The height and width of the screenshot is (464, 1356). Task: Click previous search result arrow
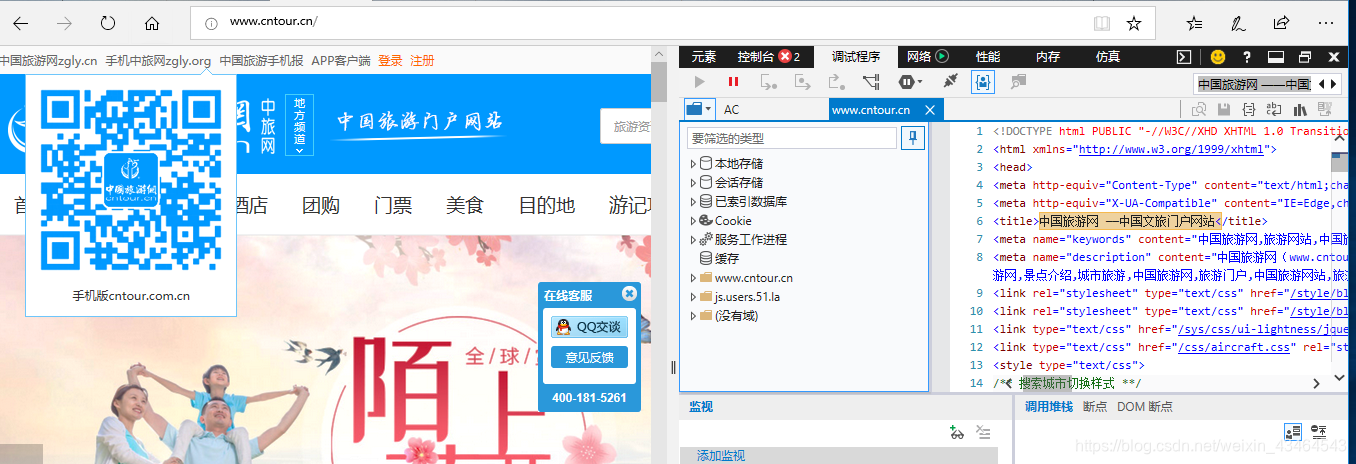pos(1323,84)
